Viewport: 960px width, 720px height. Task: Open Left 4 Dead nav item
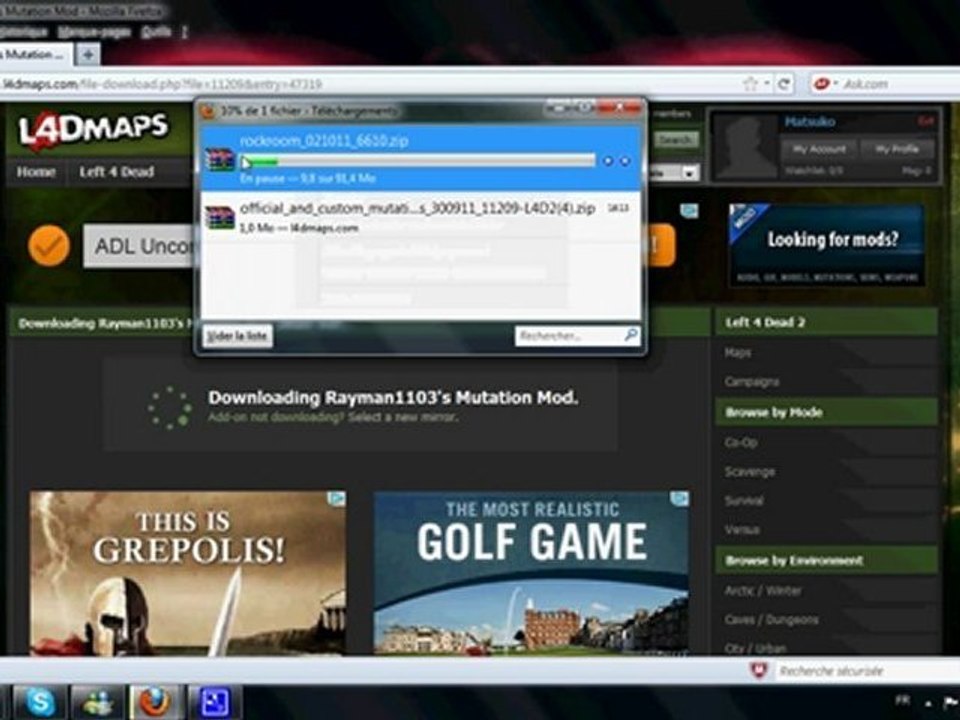click(x=116, y=172)
